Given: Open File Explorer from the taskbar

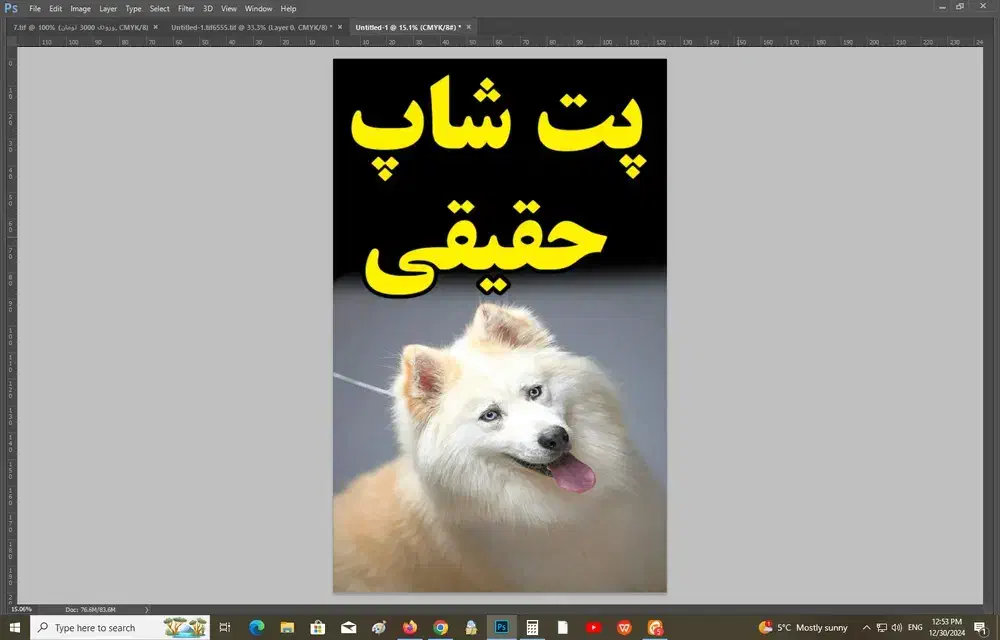Looking at the screenshot, I should [287, 627].
